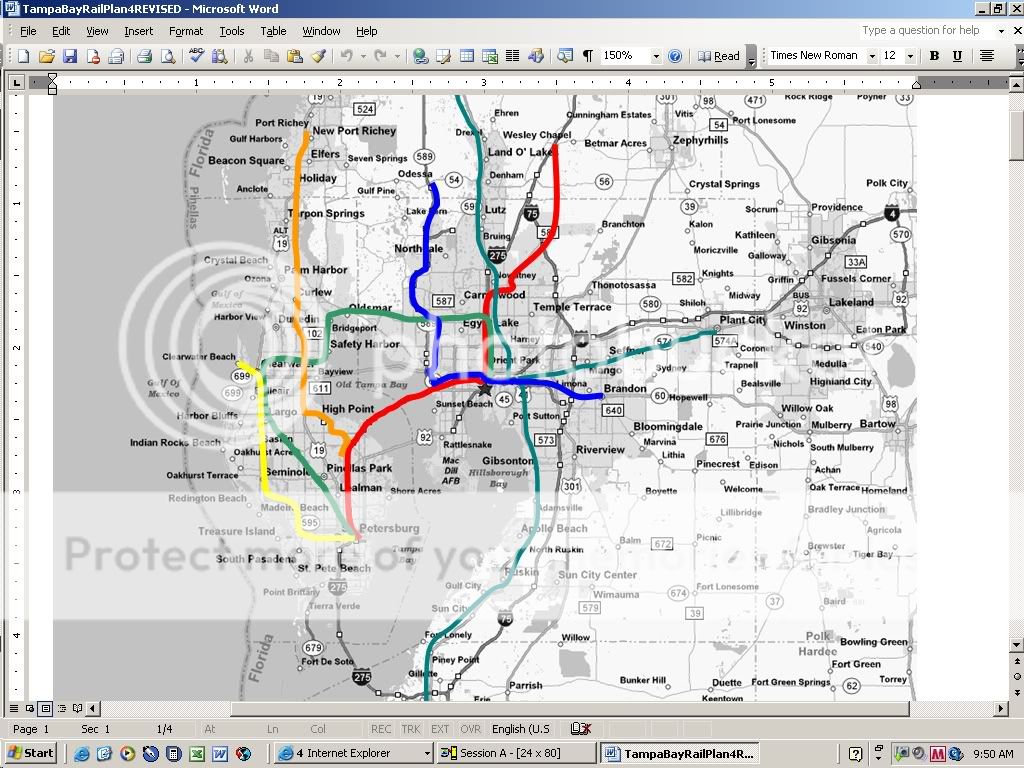Activate the Drawing toolbar icon

tap(536, 56)
